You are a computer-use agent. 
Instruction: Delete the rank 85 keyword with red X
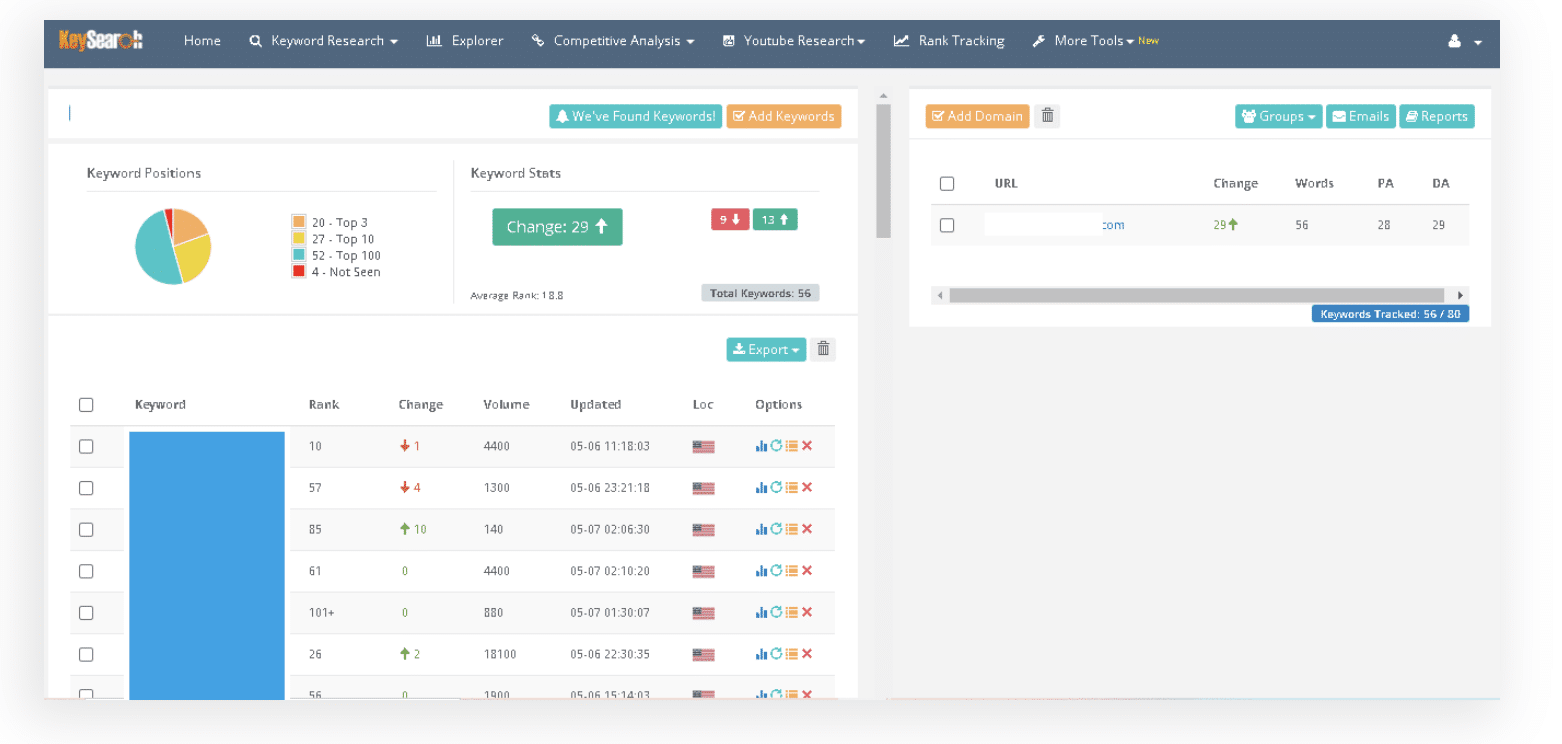click(x=807, y=529)
